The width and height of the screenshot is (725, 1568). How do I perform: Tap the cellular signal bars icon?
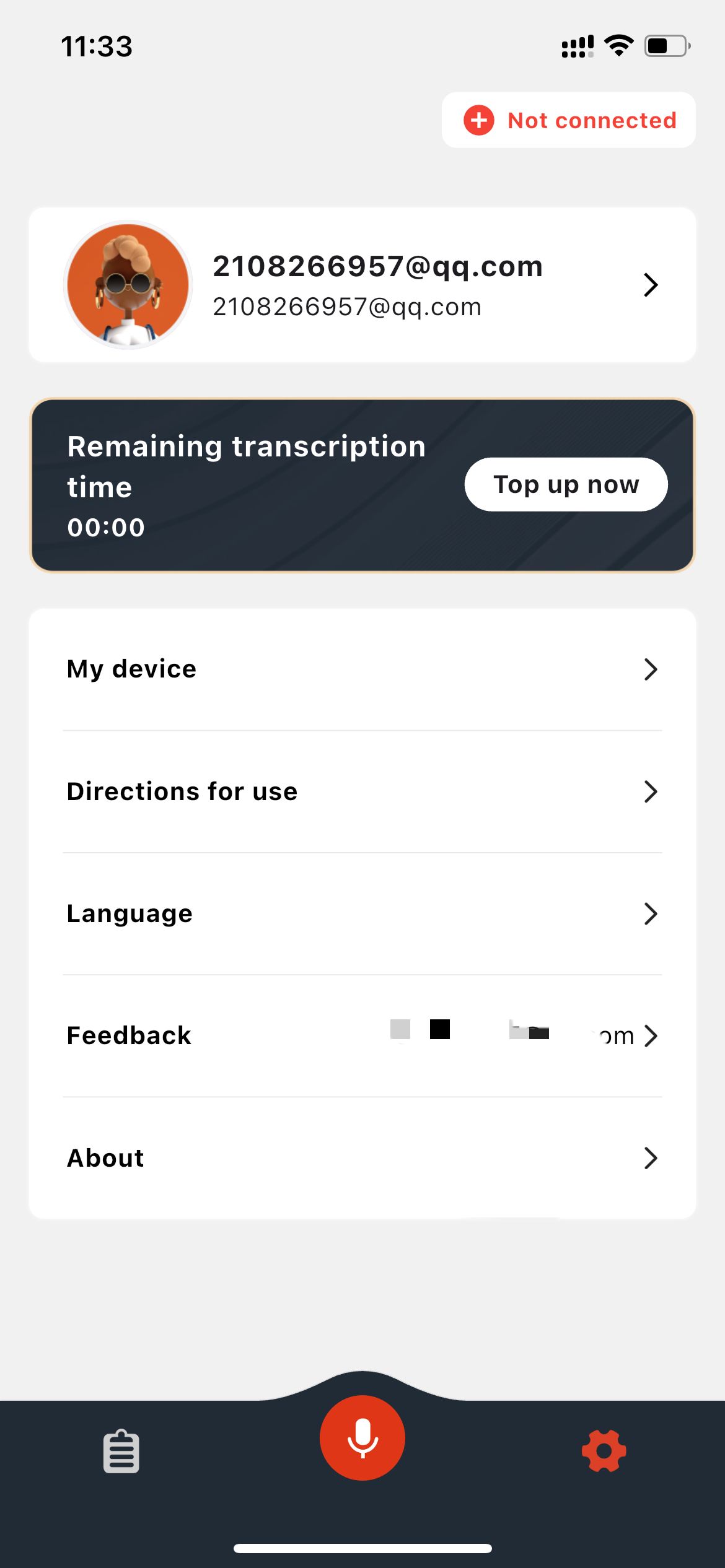[x=577, y=46]
